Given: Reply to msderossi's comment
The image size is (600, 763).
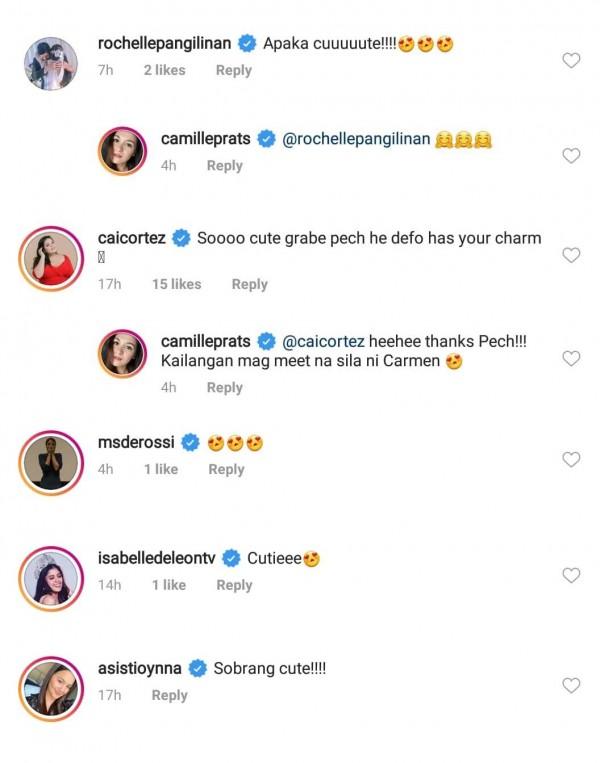Looking at the screenshot, I should 226,469.
